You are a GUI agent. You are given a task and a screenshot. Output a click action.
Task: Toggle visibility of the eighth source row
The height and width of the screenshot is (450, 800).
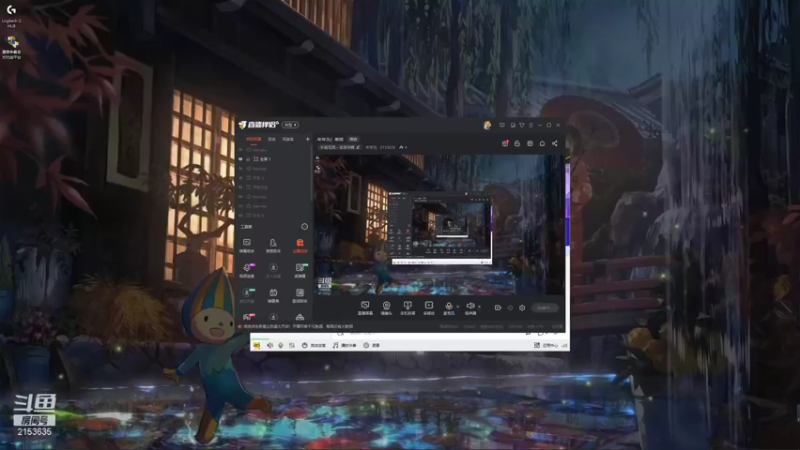(241, 215)
